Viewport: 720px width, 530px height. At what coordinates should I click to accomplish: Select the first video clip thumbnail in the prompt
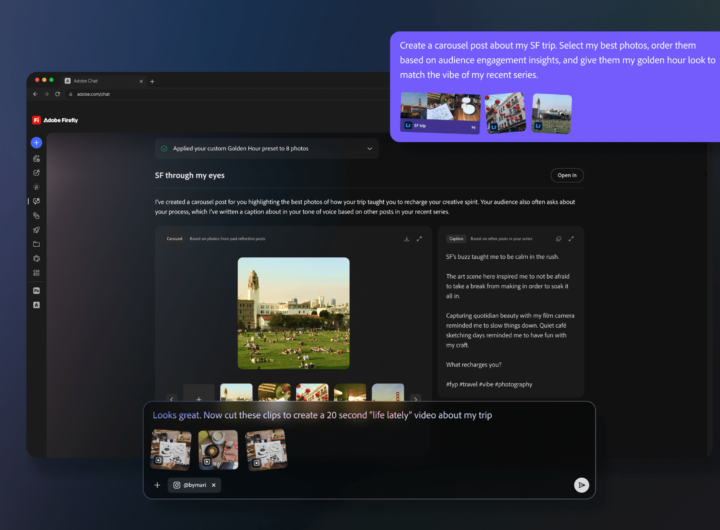click(x=171, y=449)
